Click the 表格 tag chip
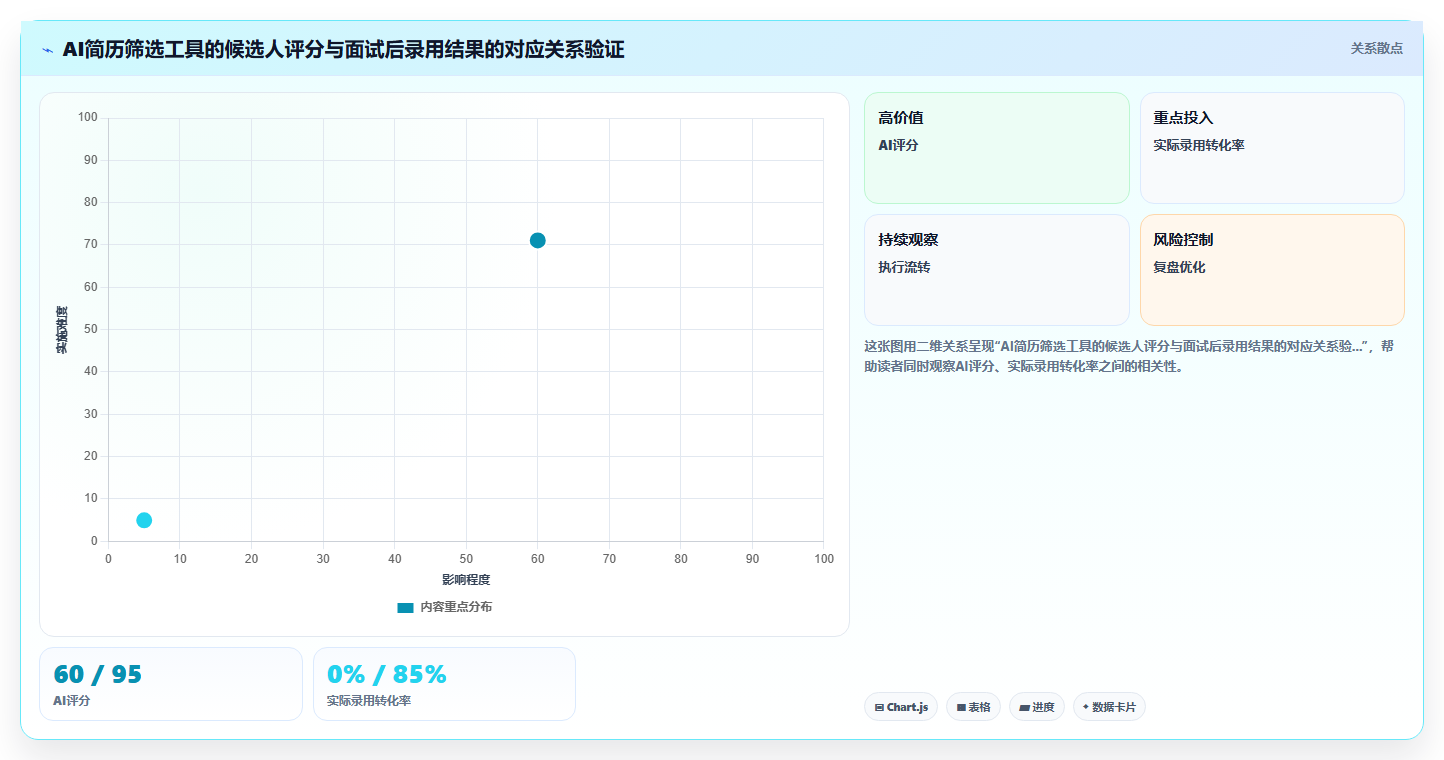 click(x=973, y=707)
